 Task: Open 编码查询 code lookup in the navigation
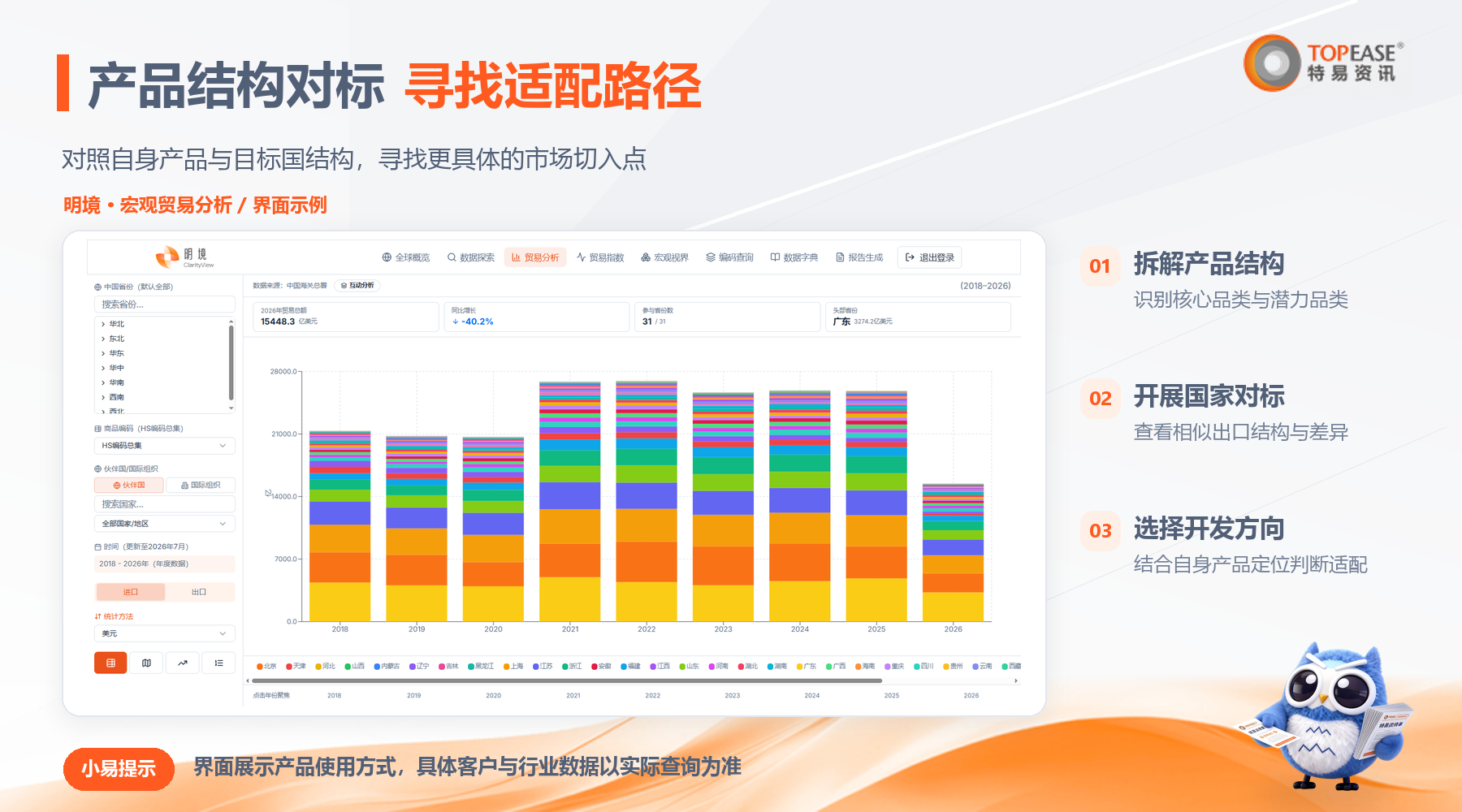(729, 257)
